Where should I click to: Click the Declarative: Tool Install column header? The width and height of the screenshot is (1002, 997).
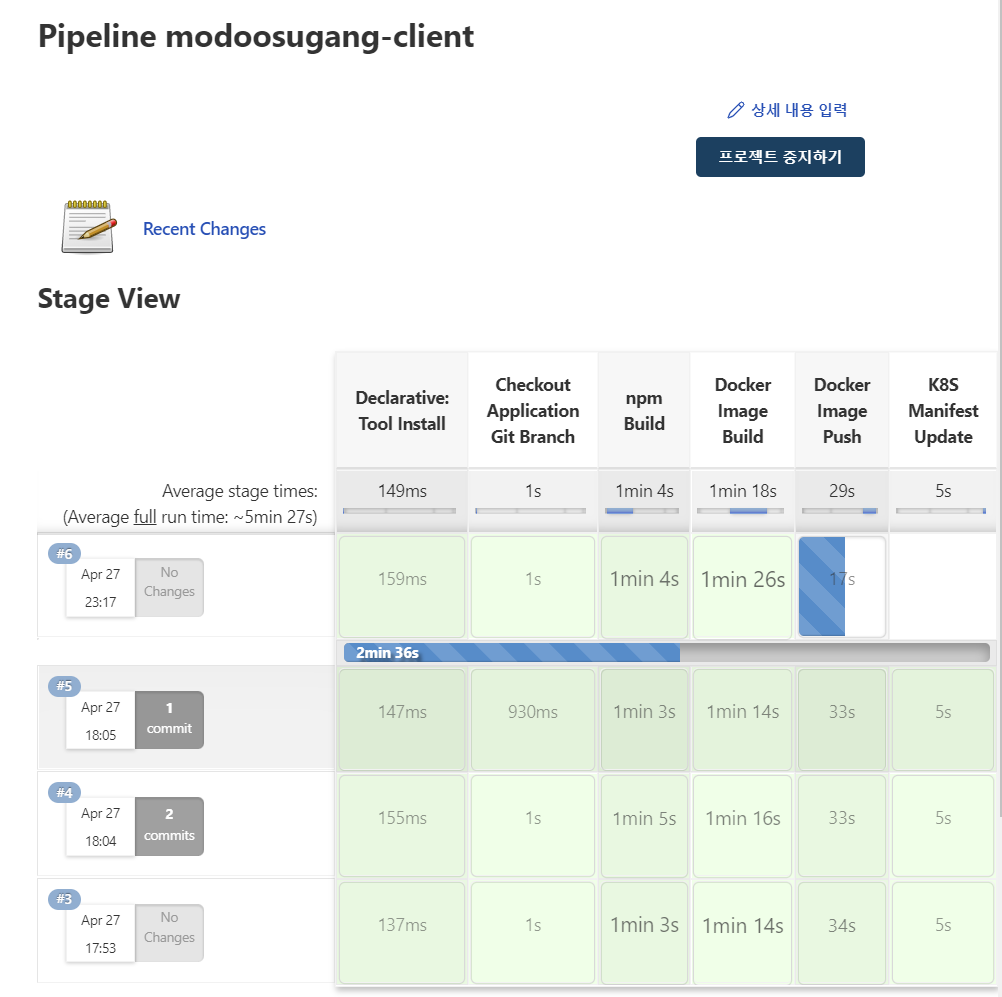(x=402, y=410)
